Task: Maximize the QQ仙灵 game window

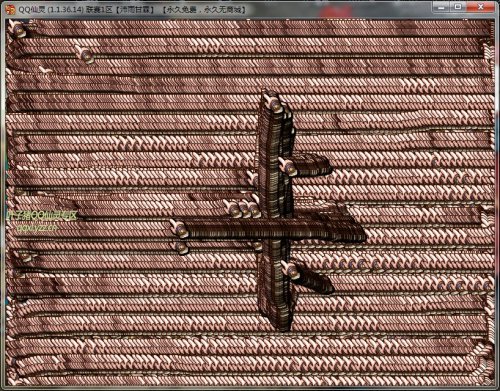Action: point(458,6)
